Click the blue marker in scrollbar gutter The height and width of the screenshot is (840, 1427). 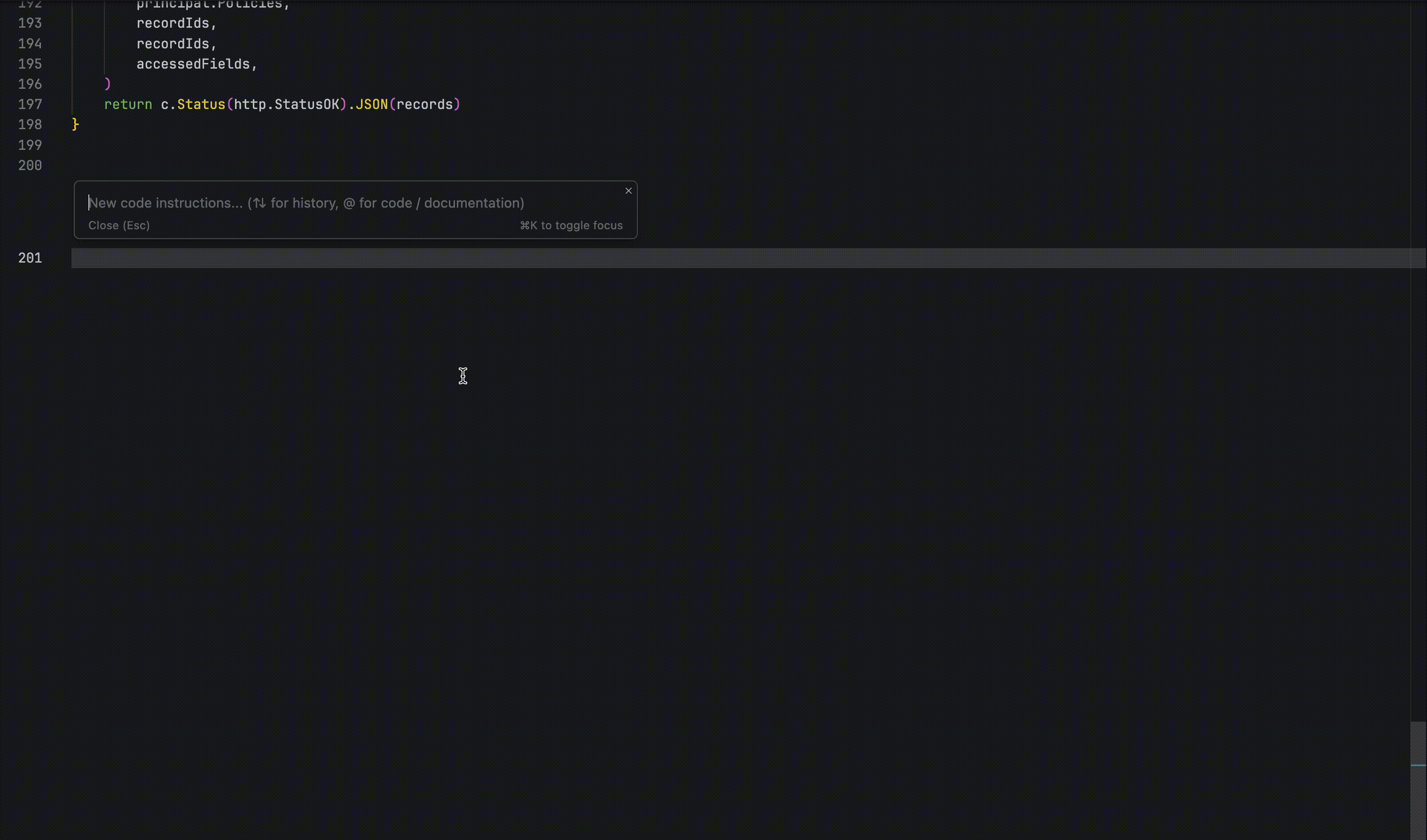pos(1418,765)
